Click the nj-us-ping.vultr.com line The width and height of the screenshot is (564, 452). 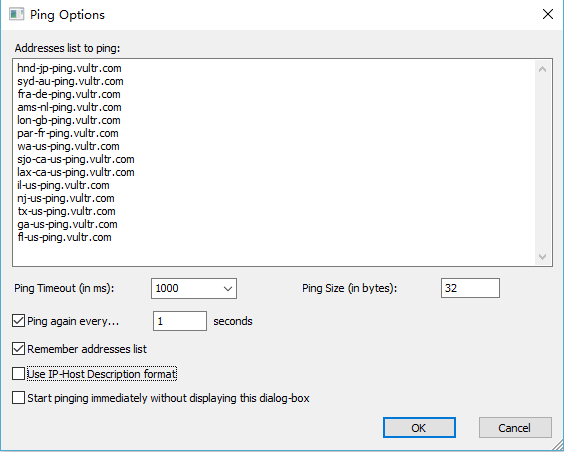tap(66, 198)
